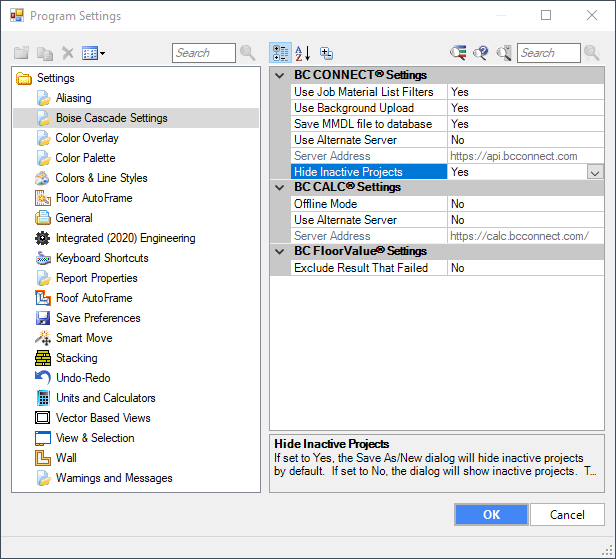Select Exclude Result That Failed property

[368, 268]
